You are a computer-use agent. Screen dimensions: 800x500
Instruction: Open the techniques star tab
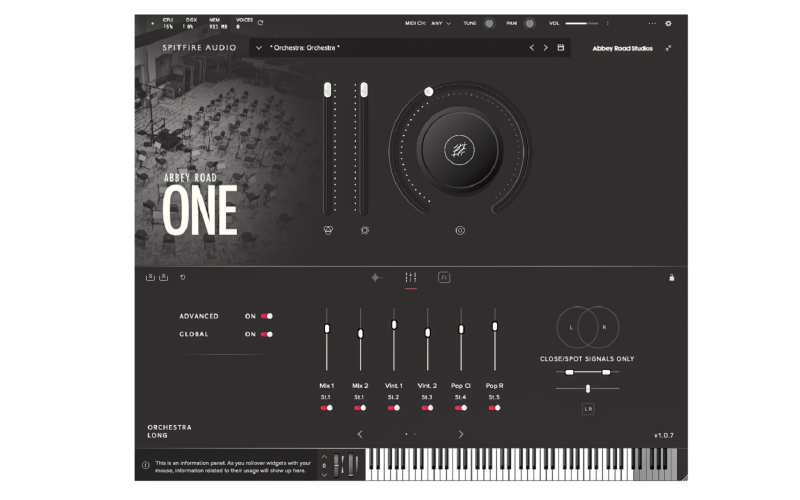(x=377, y=278)
